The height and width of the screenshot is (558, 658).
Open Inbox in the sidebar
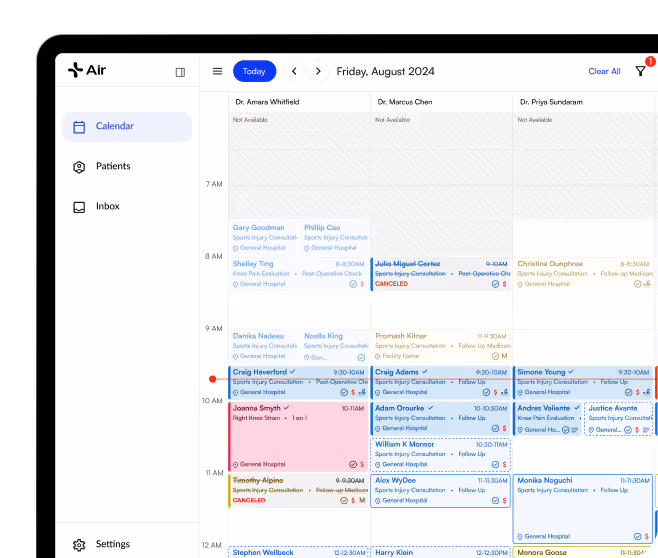coord(127,206)
